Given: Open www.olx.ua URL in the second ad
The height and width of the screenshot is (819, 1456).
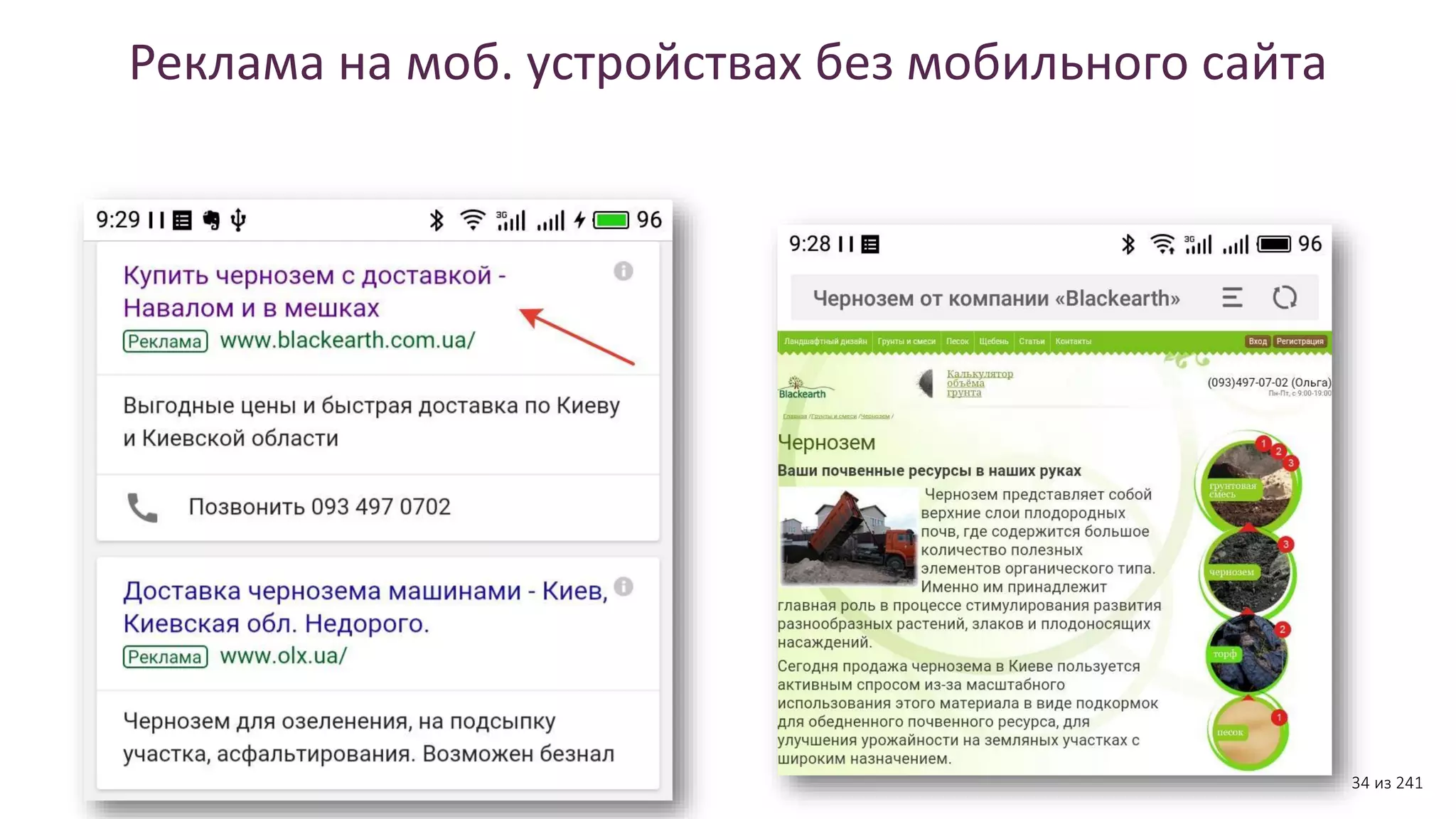Looking at the screenshot, I should [283, 655].
